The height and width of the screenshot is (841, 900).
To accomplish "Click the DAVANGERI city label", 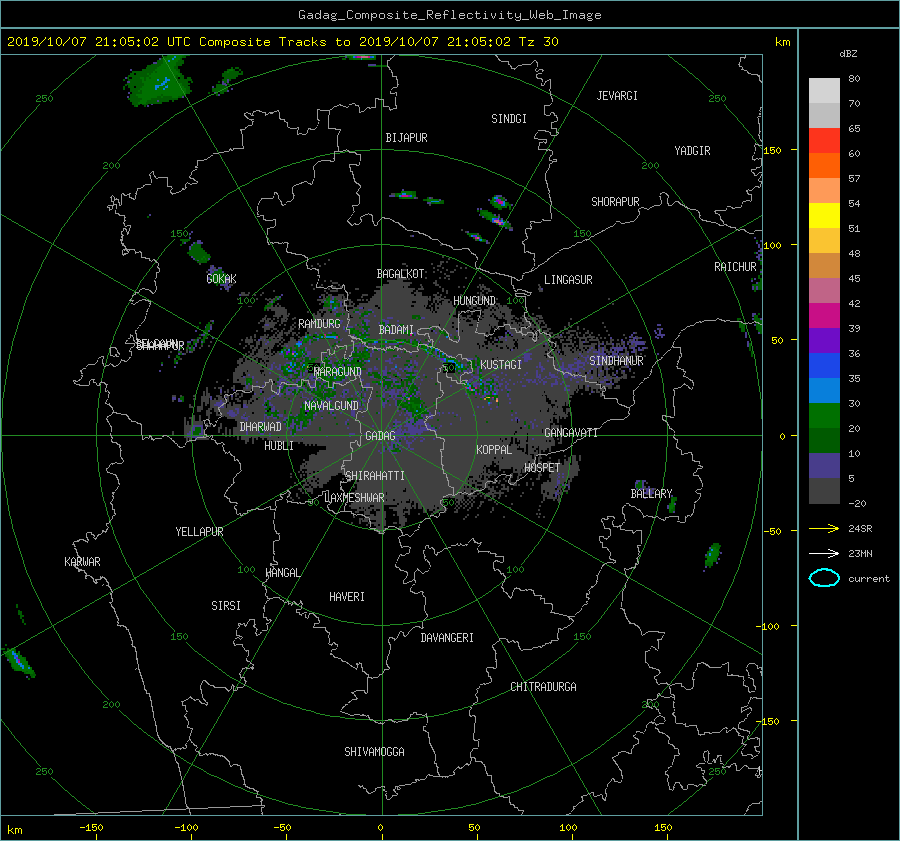I will point(447,638).
